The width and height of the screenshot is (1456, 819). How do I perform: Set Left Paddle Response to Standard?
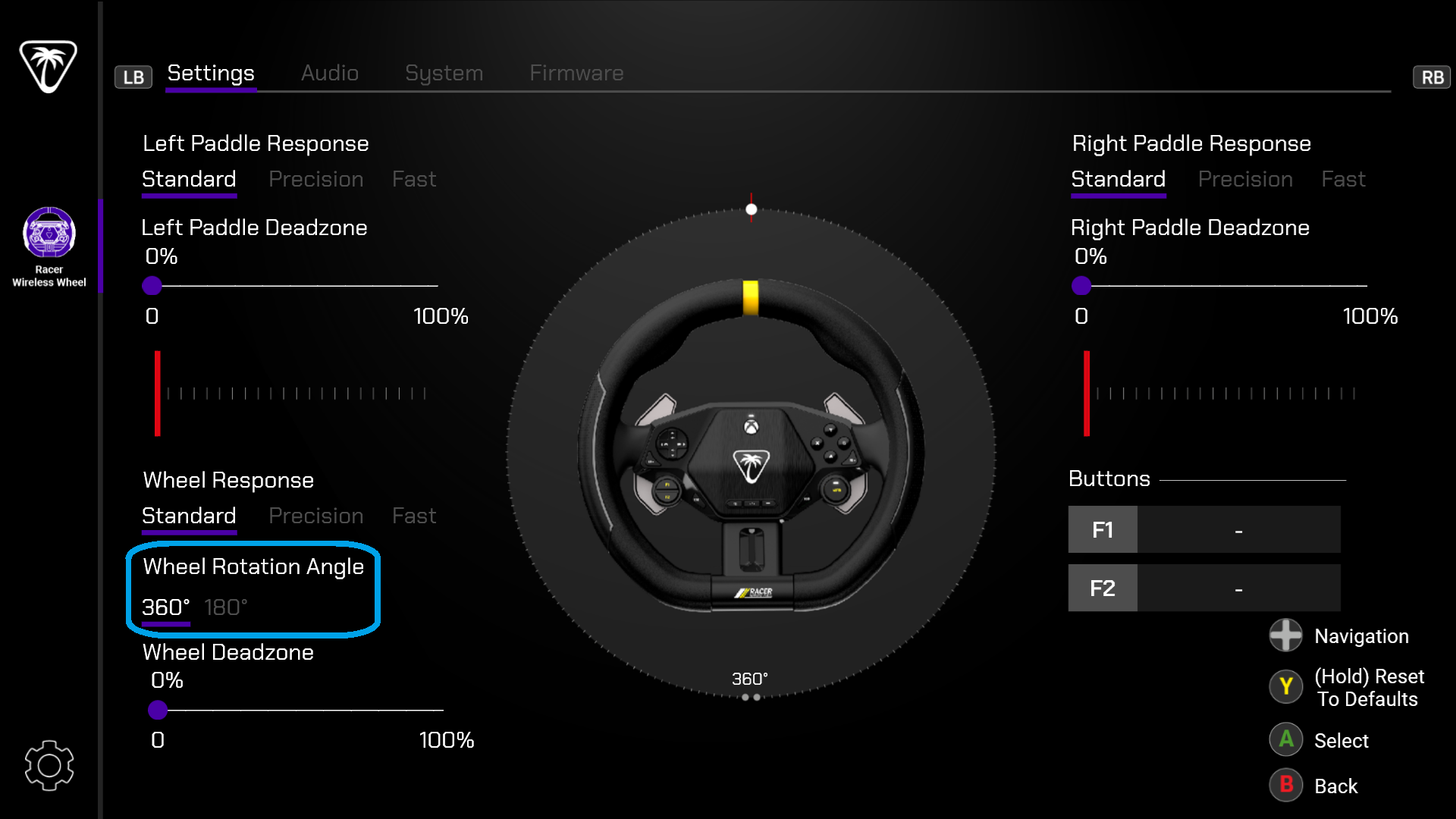[189, 179]
